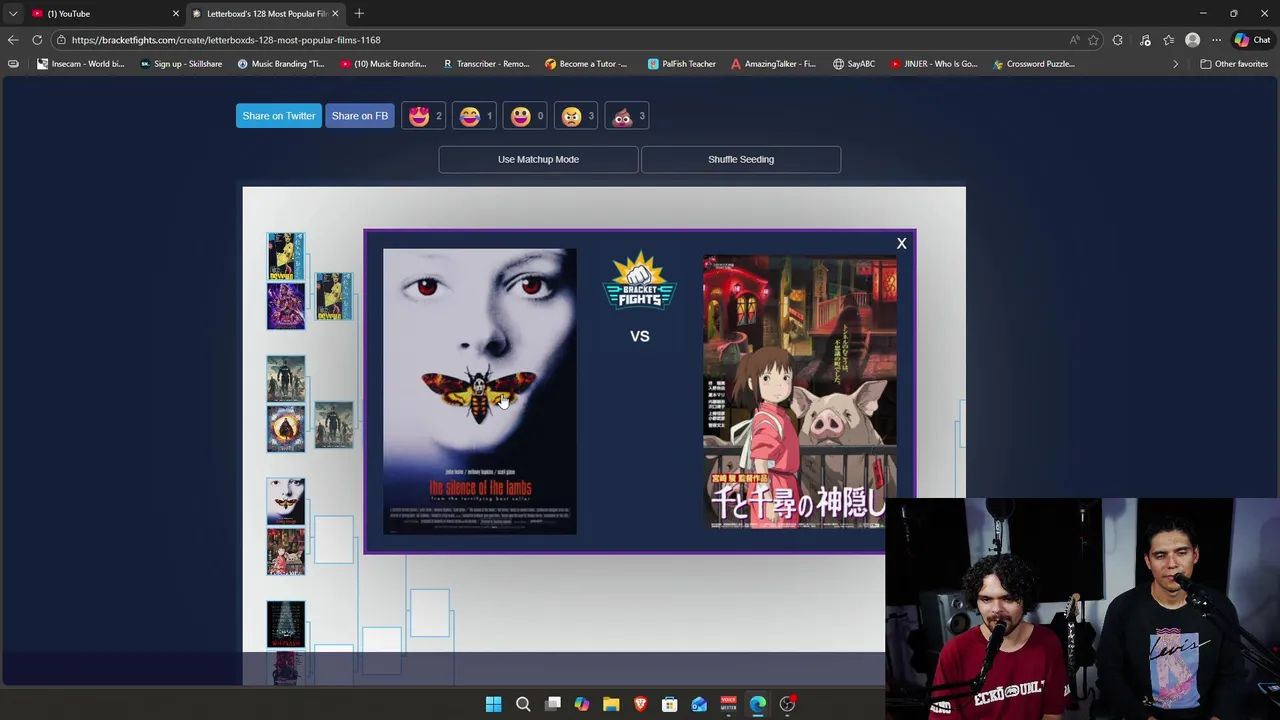
Task: React with the open-mouth smile emoji
Action: tap(525, 116)
